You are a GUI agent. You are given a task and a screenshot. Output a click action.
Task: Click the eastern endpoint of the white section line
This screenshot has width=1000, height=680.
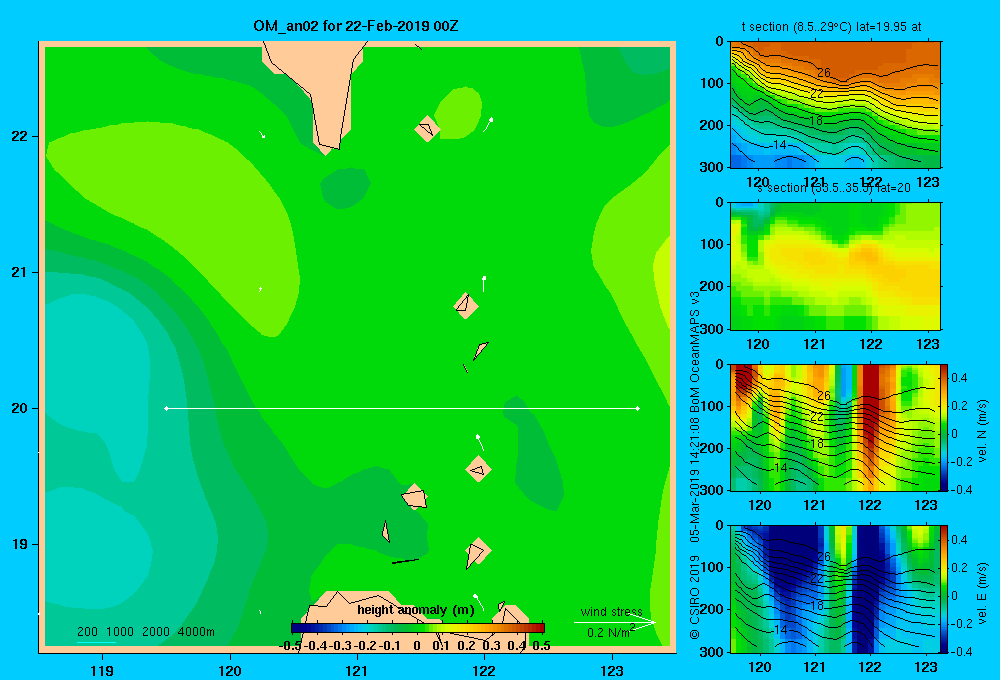638,408
